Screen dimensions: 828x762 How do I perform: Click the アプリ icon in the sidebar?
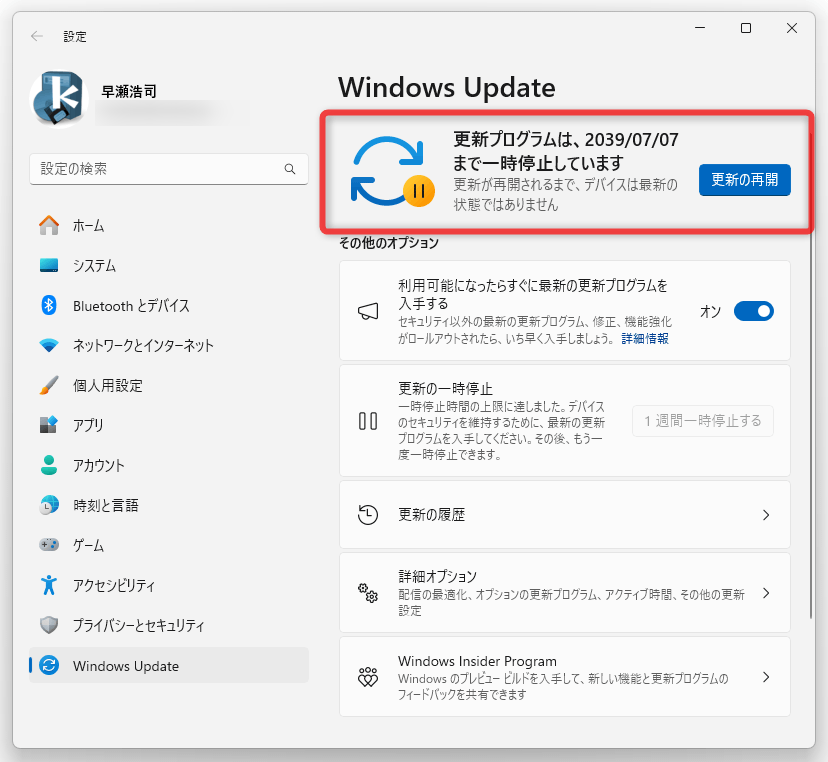click(49, 425)
